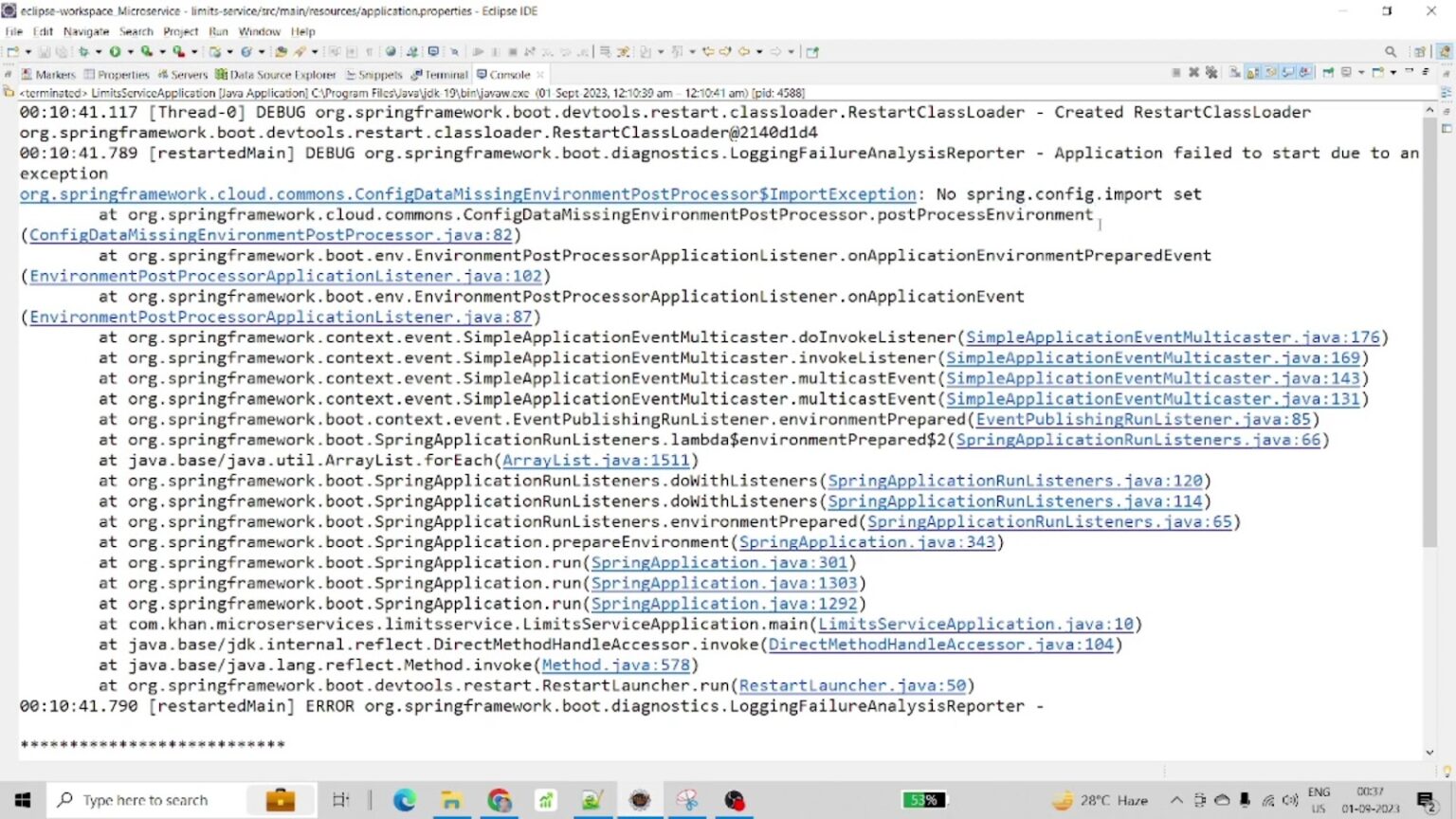Toggle Word Wrap in Console toolbar

tap(1271, 73)
